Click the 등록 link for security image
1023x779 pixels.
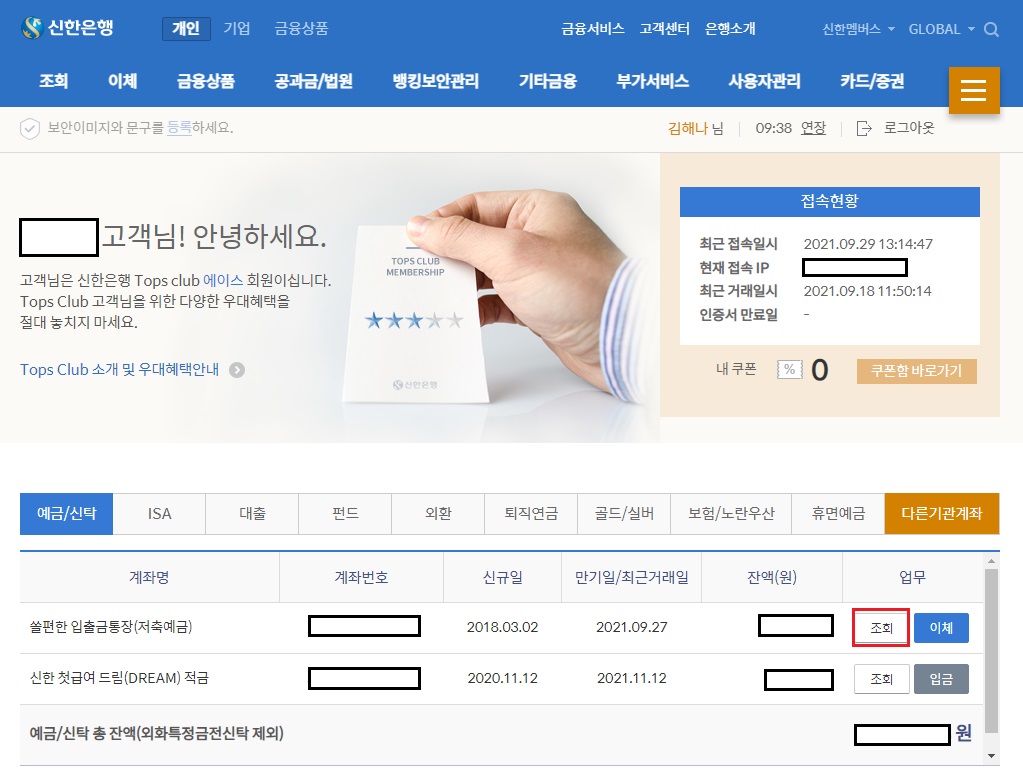pyautogui.click(x=179, y=128)
